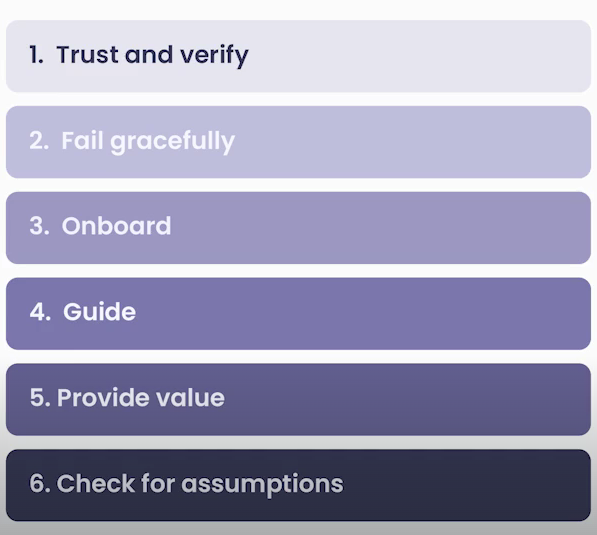Select the Check for assumptions card
The image size is (597, 535).
[x=298, y=485]
